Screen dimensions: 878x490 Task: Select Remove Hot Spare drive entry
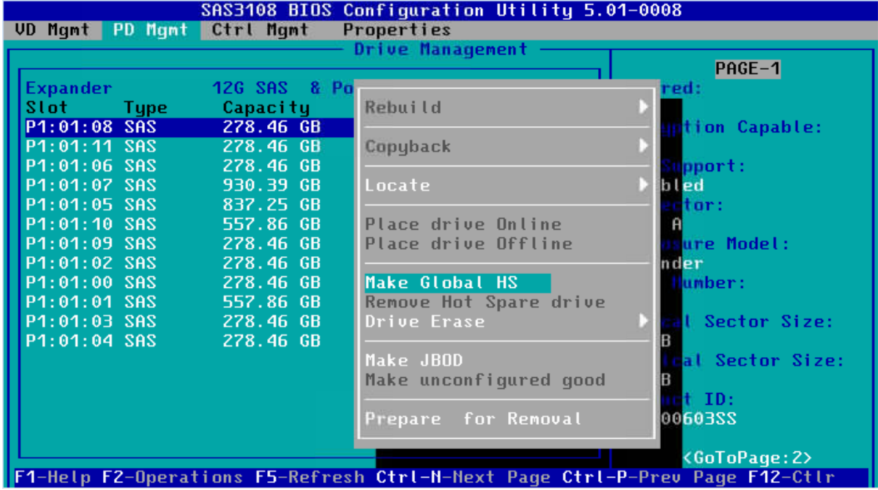[484, 302]
